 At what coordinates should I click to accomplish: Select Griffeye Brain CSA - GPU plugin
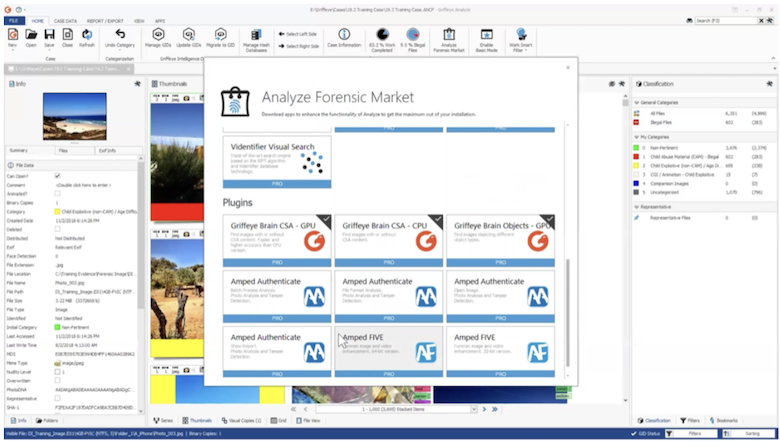tap(277, 241)
